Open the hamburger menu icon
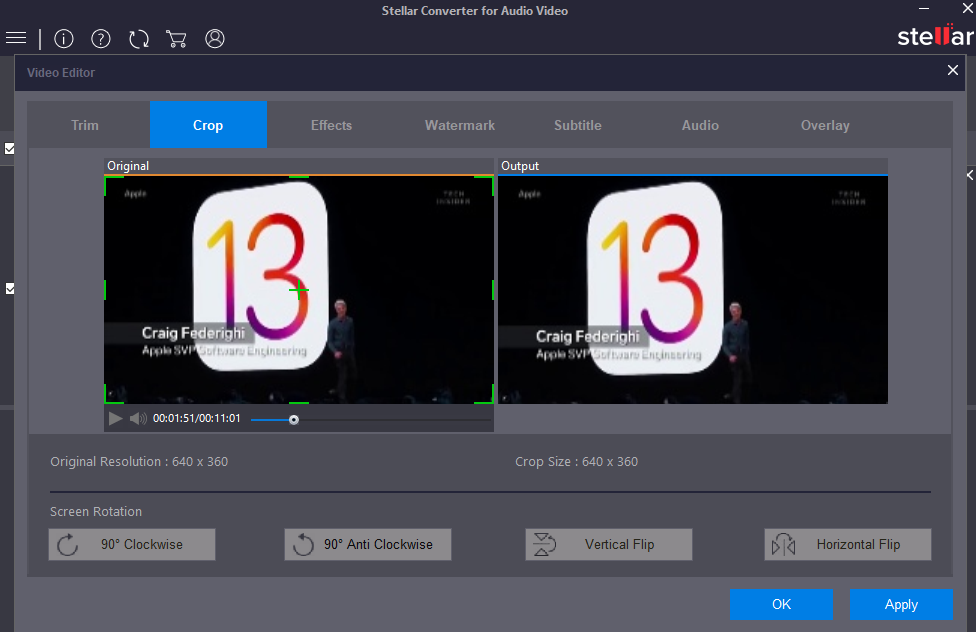 tap(16, 38)
